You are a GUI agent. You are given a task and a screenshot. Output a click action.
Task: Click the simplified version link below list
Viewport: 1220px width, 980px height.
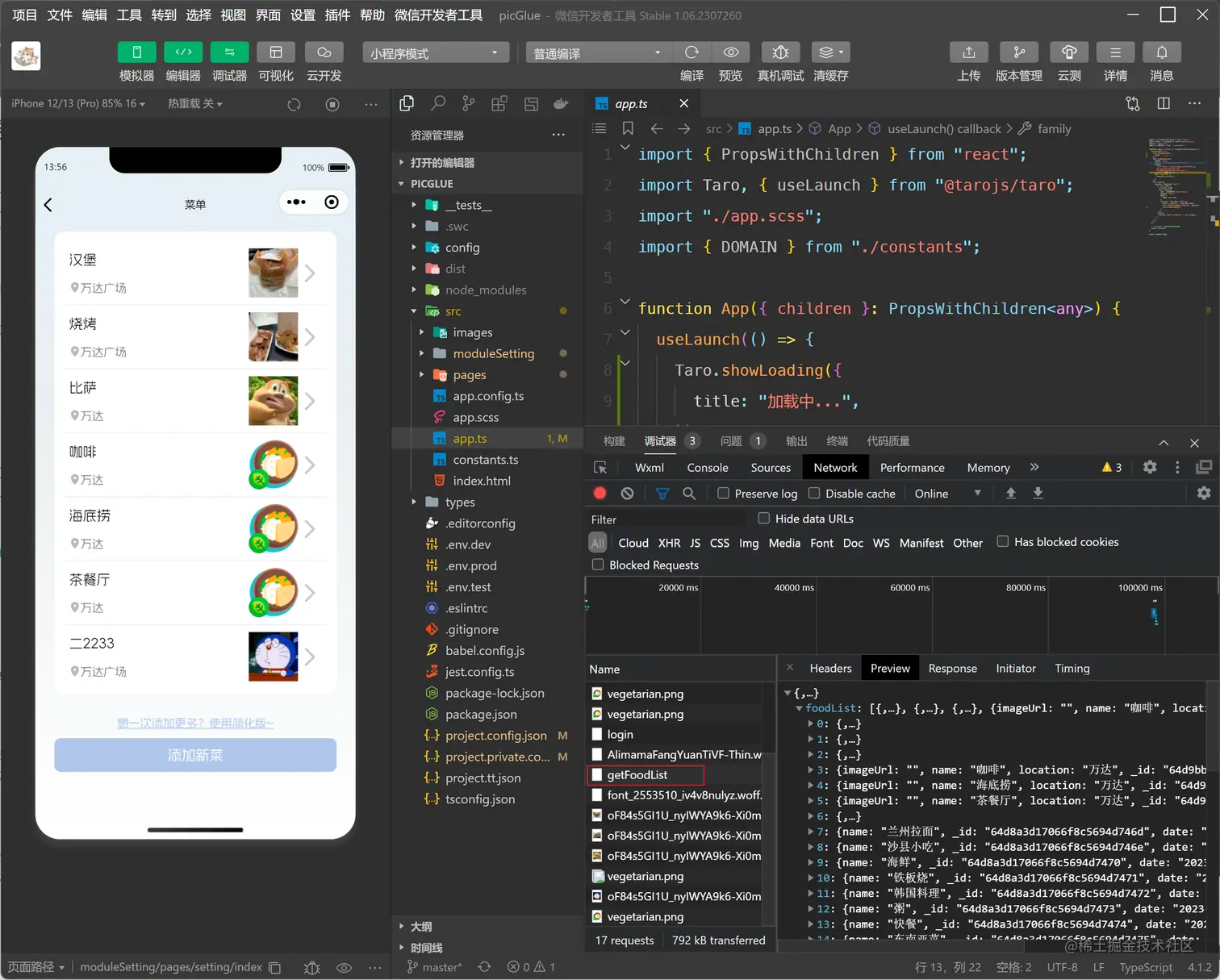pos(195,724)
